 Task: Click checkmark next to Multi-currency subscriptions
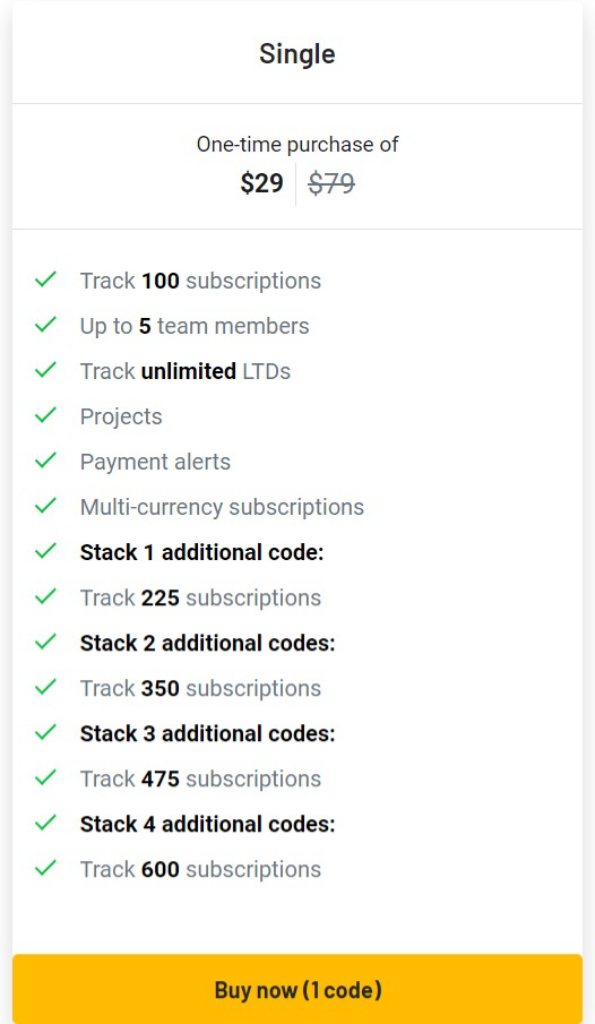tap(46, 505)
